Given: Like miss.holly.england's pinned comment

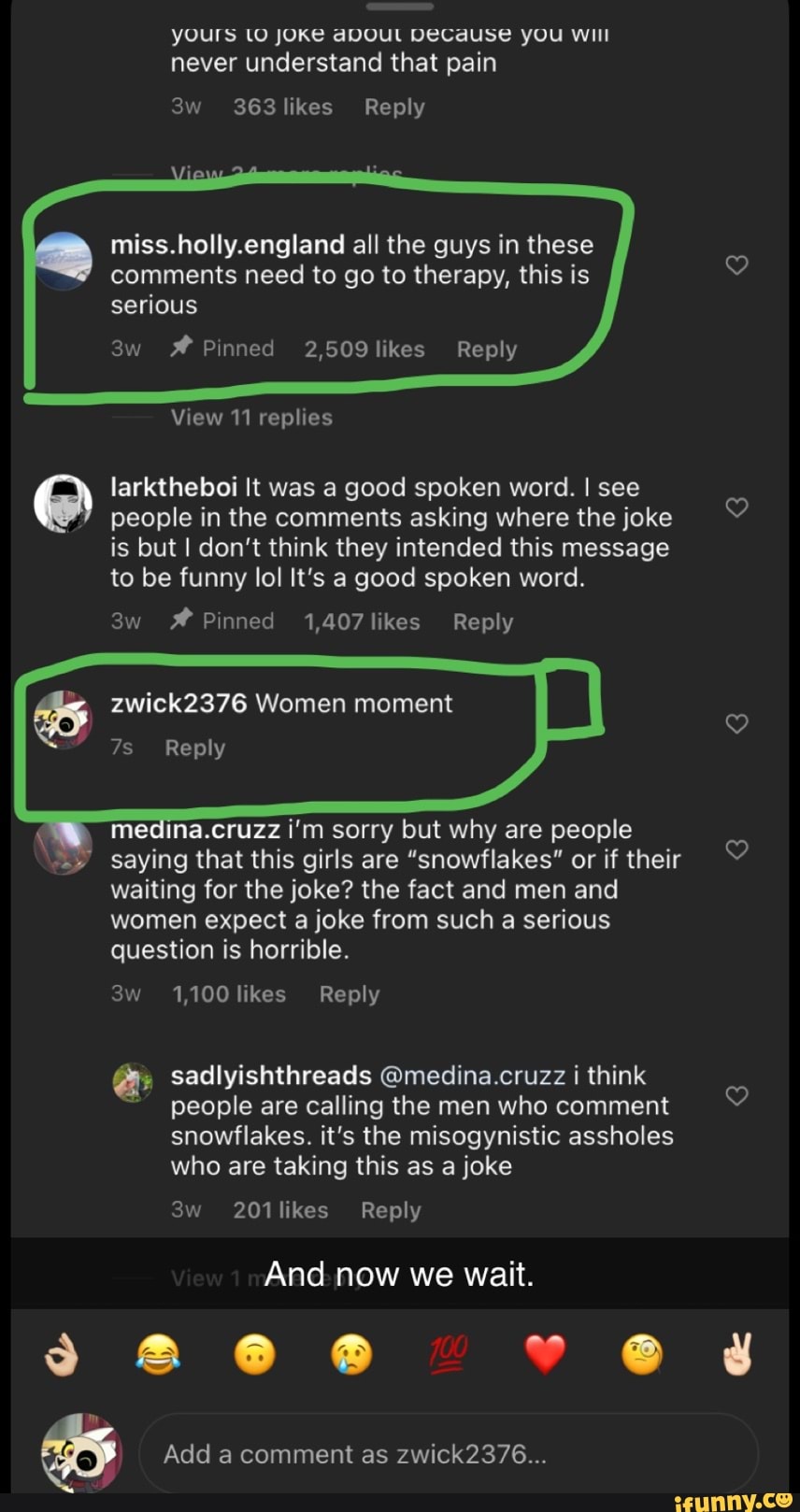Looking at the screenshot, I should 737,265.
